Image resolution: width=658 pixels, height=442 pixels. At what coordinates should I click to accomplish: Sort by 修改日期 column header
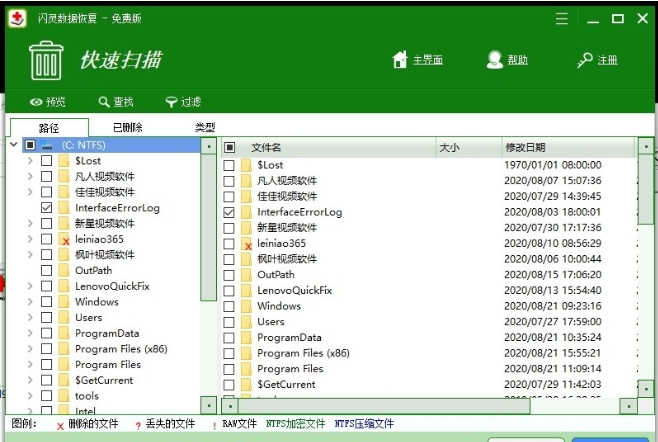tap(526, 148)
